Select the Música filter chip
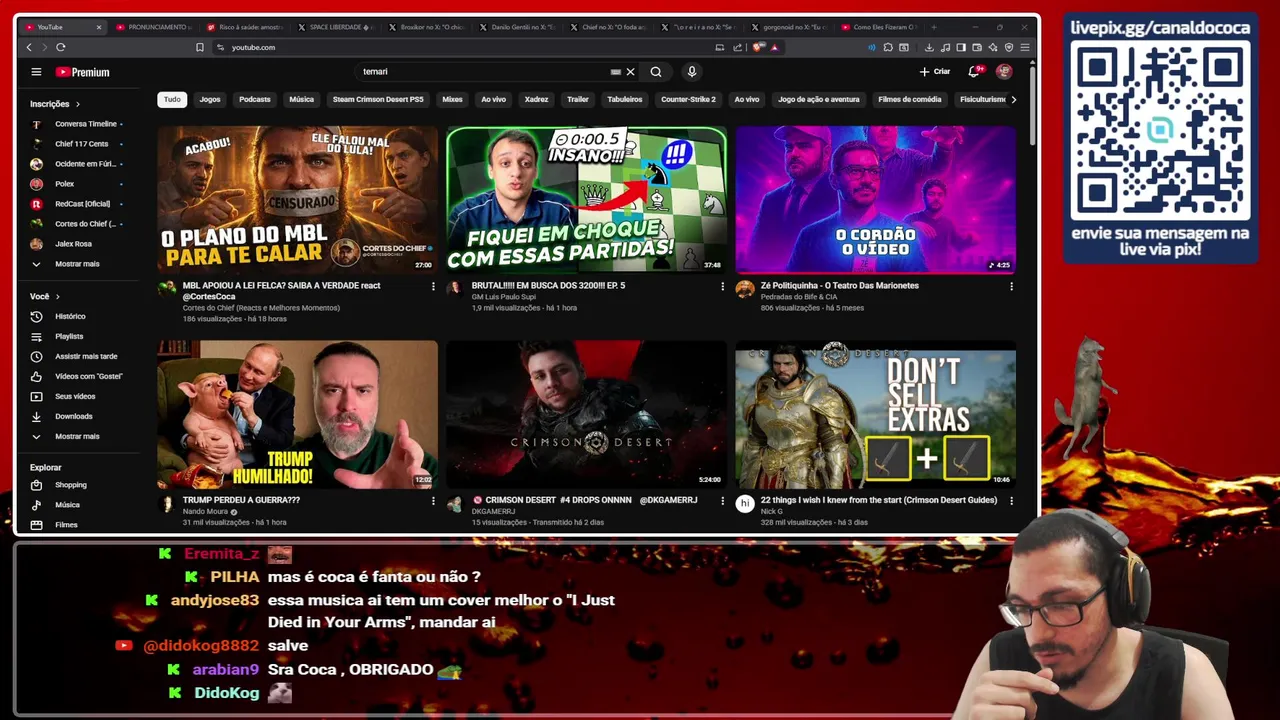1280x720 pixels. coord(301,99)
